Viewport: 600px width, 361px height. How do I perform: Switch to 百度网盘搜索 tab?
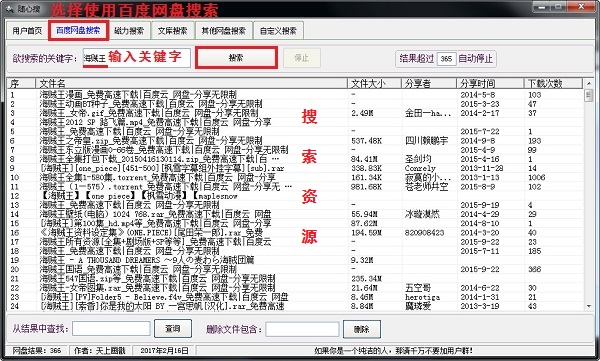click(x=78, y=30)
